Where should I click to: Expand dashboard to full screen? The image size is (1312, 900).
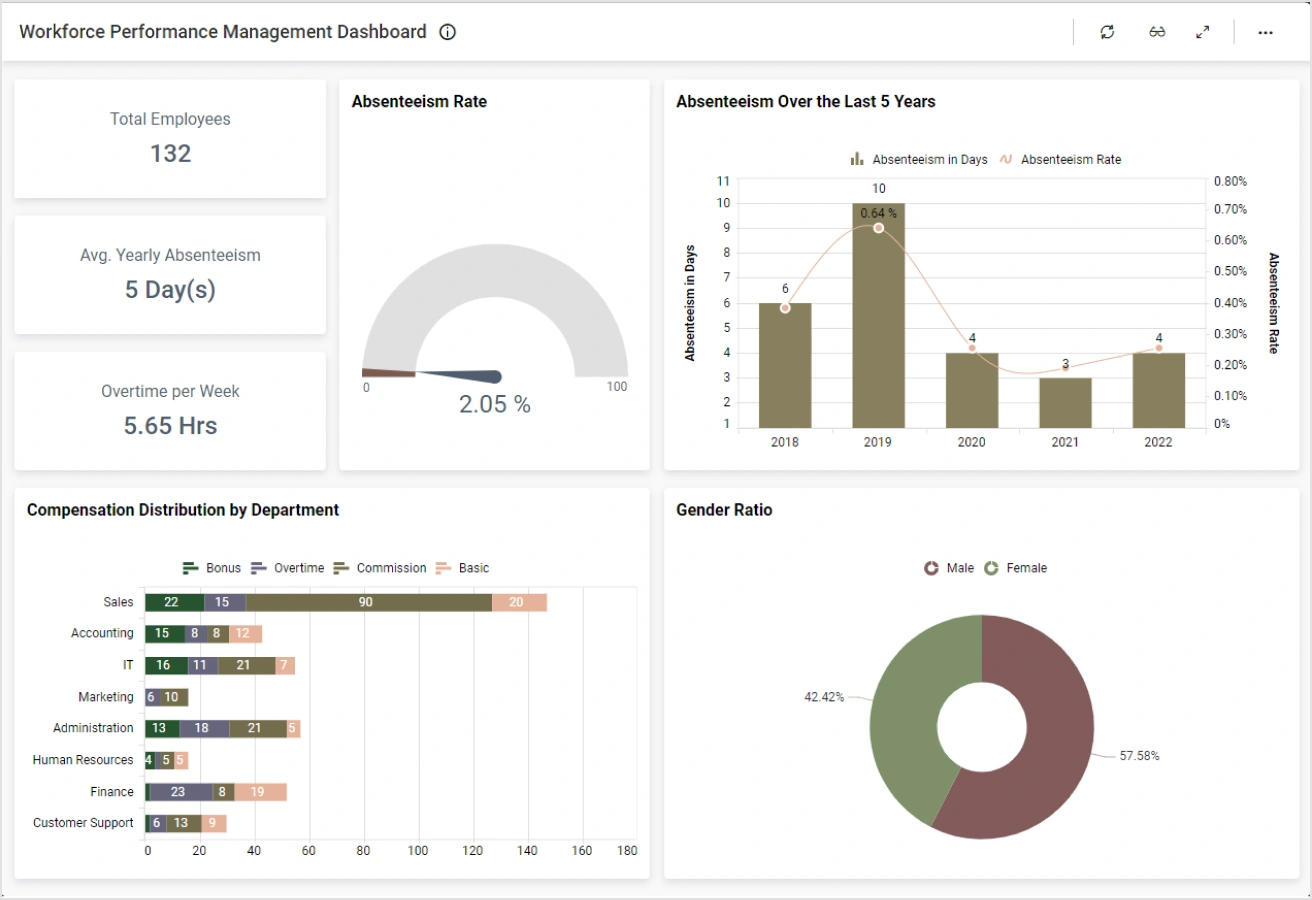coord(1203,32)
